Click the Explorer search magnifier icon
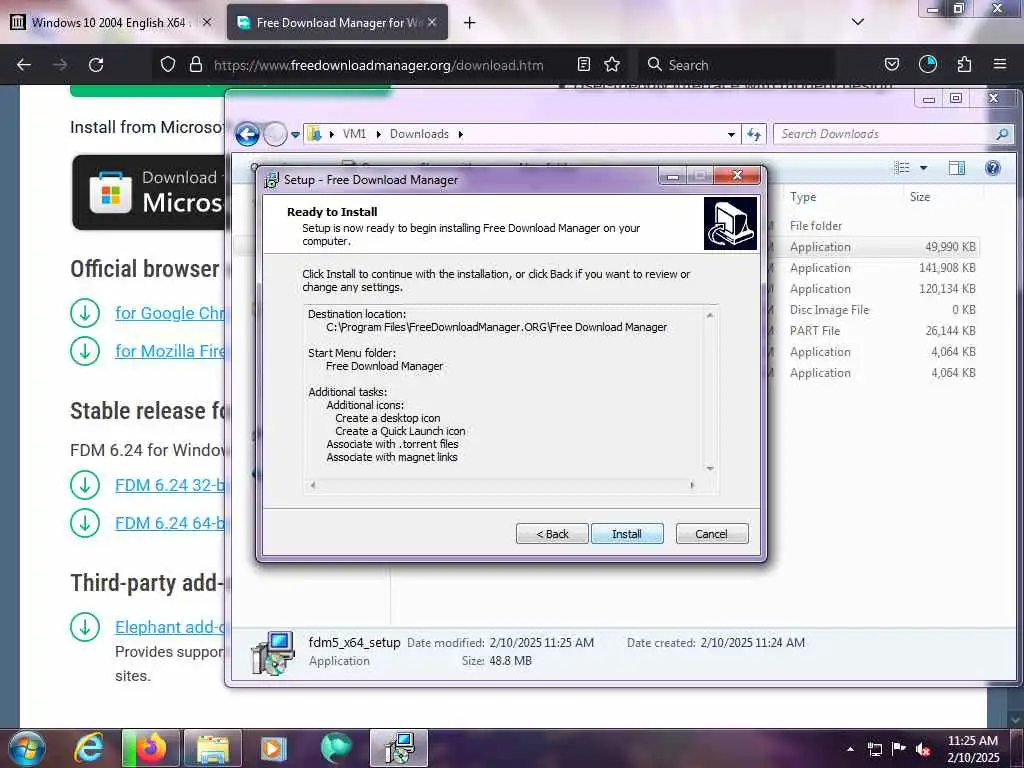This screenshot has width=1024, height=768. (x=1002, y=134)
